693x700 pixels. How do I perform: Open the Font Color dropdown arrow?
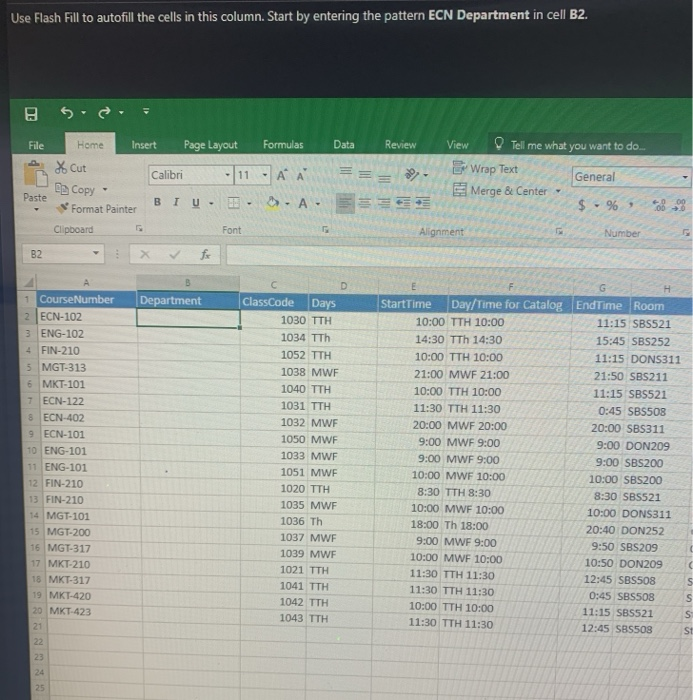click(x=318, y=204)
